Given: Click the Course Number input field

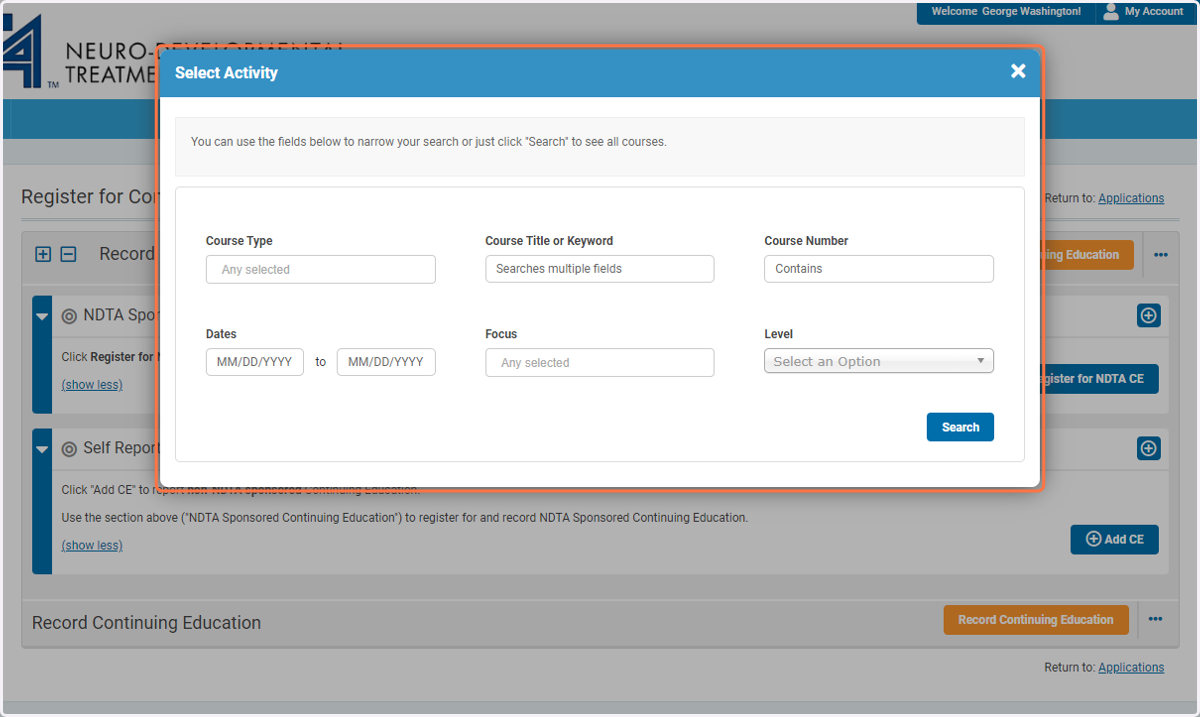Looking at the screenshot, I should (879, 269).
